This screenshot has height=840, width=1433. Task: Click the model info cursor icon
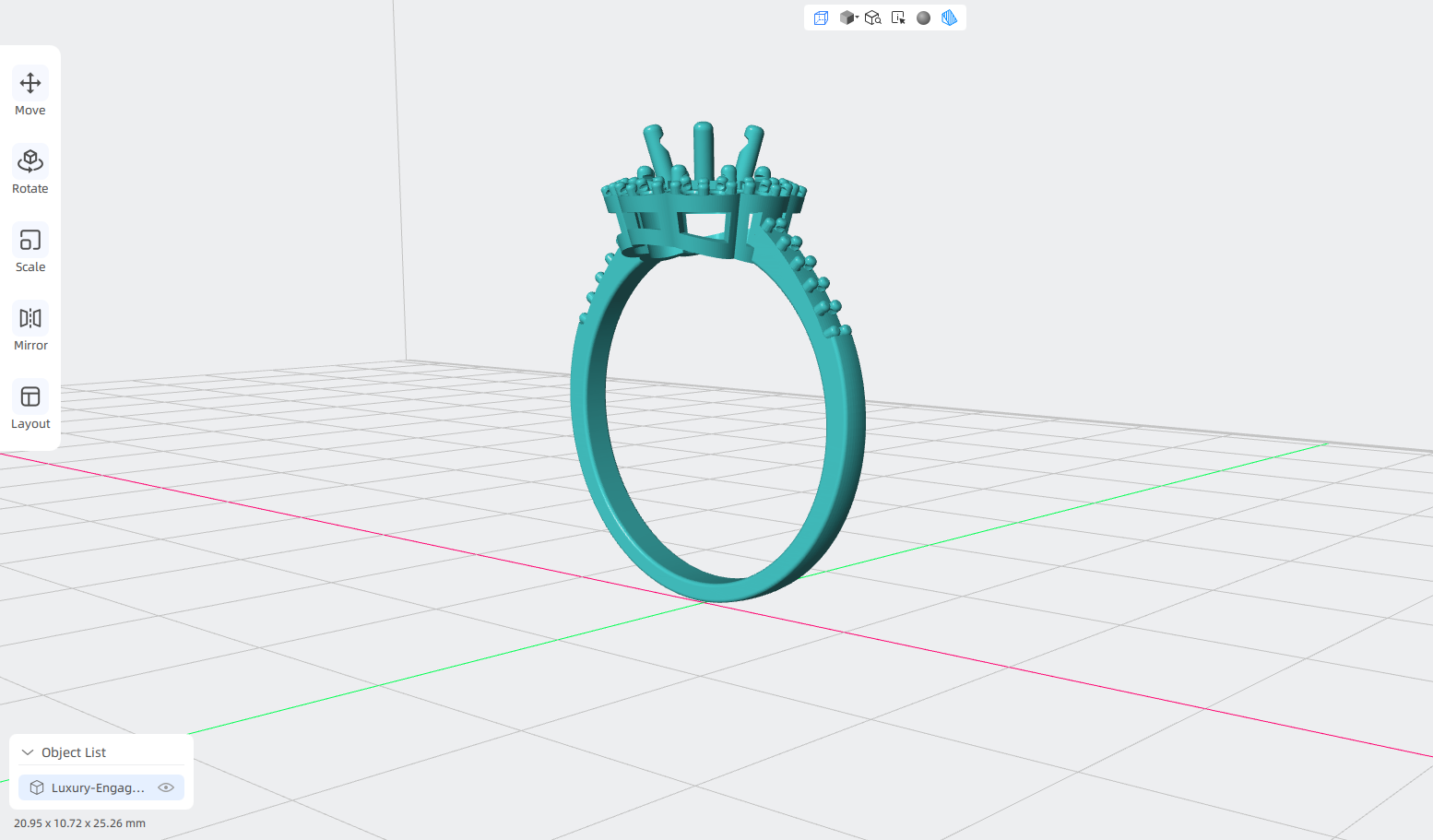(898, 18)
